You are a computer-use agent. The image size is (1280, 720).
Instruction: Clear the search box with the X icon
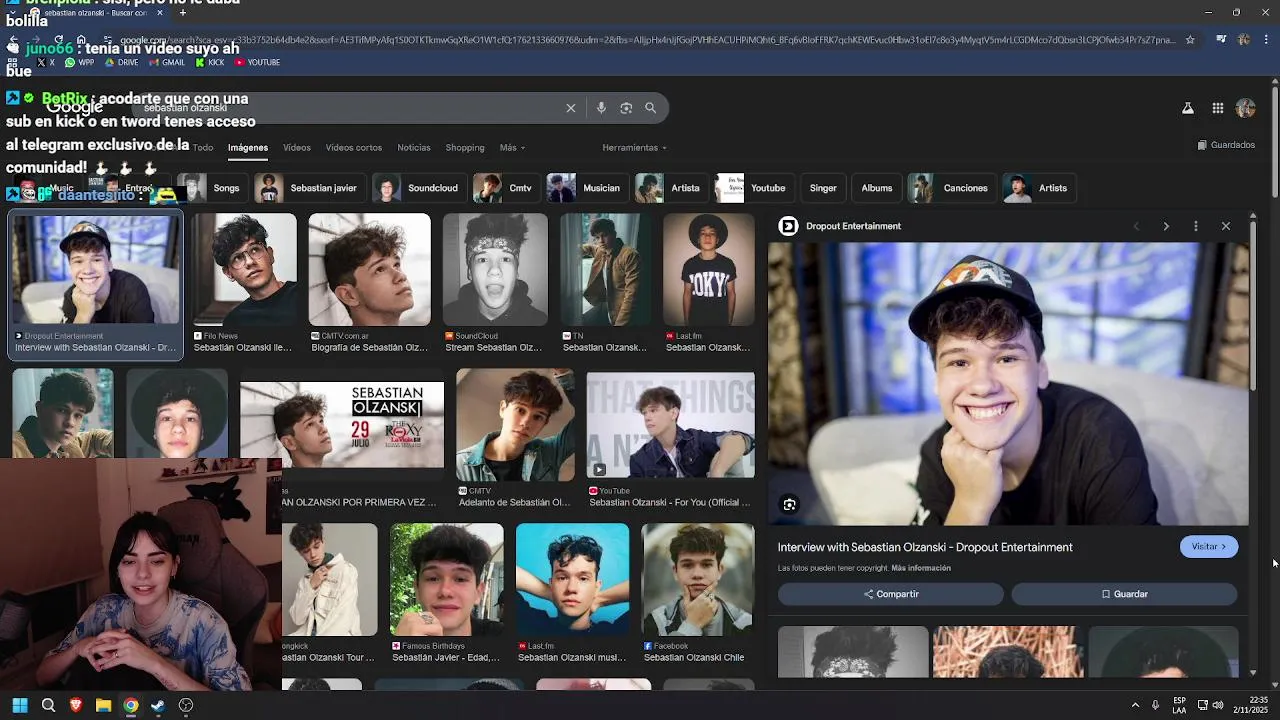571,108
